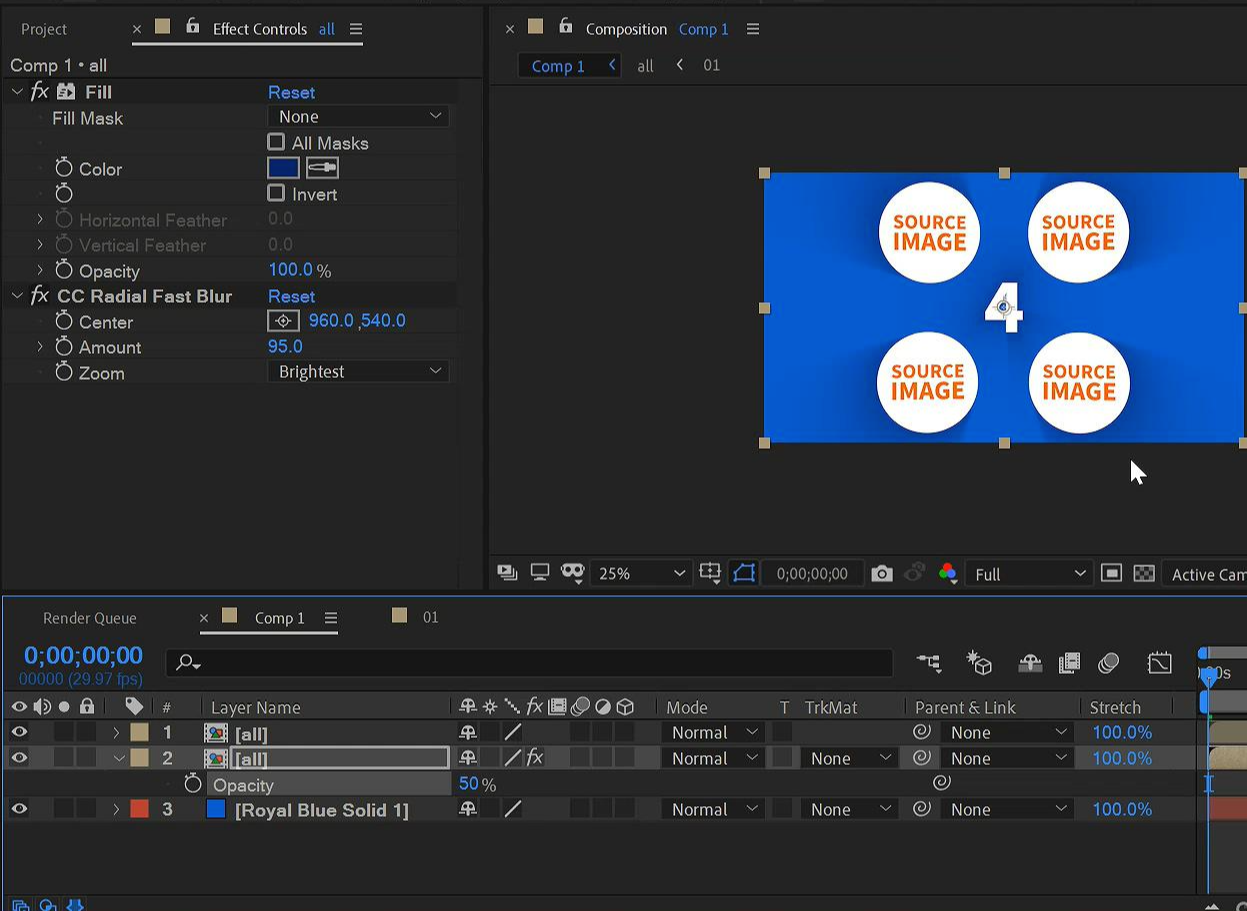1247x911 pixels.
Task: Switch to the 01 timeline tab
Action: (x=430, y=616)
